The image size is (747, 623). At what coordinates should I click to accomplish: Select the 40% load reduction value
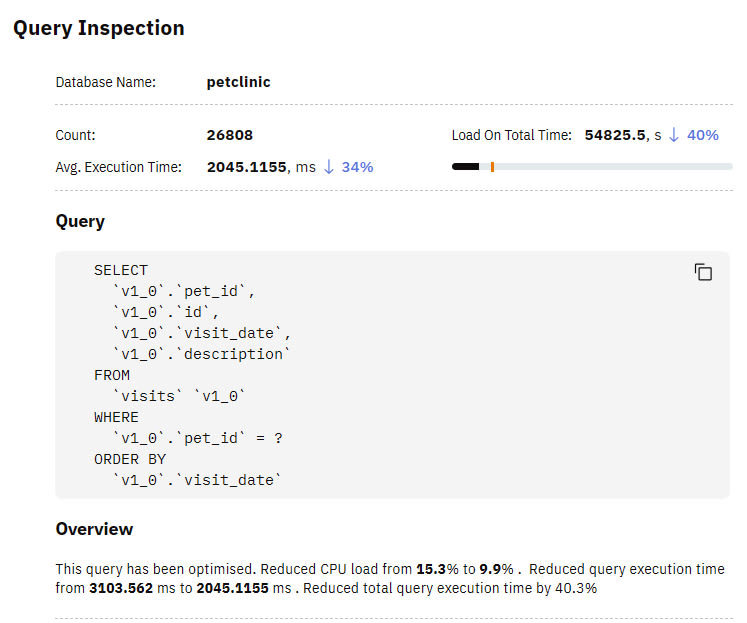pyautogui.click(x=702, y=135)
